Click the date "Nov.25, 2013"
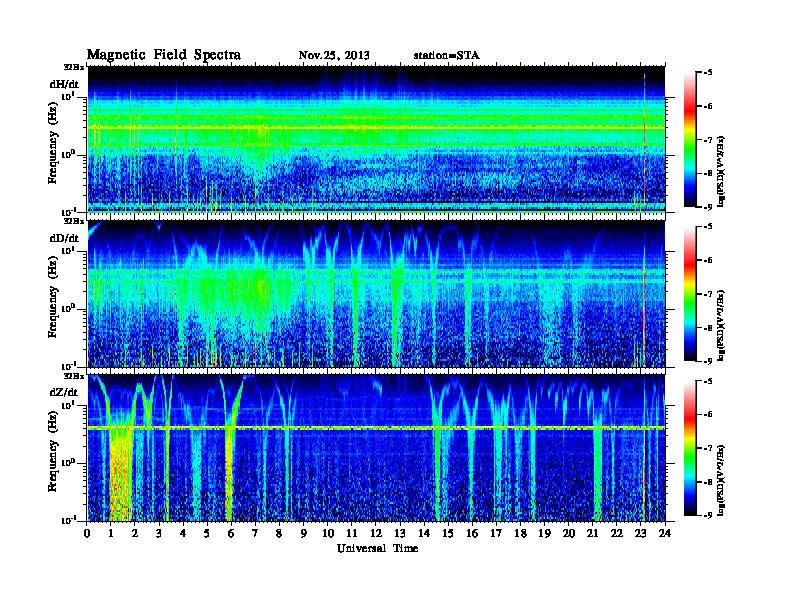This screenshot has width=792, height=612. 334,55
